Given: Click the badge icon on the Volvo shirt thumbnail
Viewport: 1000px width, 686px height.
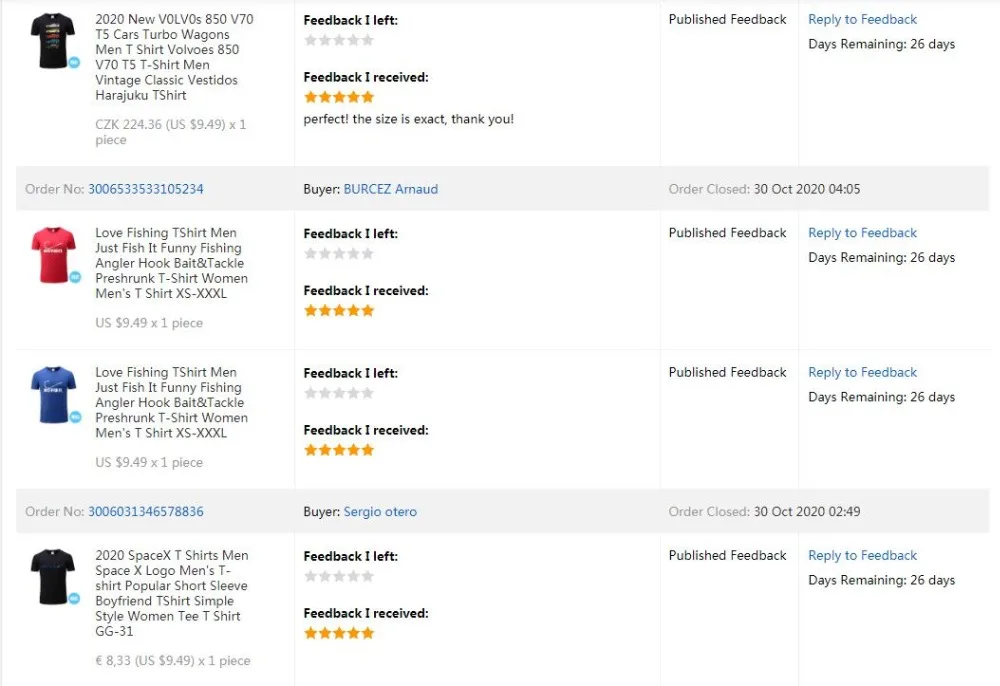Looking at the screenshot, I should point(74,62).
